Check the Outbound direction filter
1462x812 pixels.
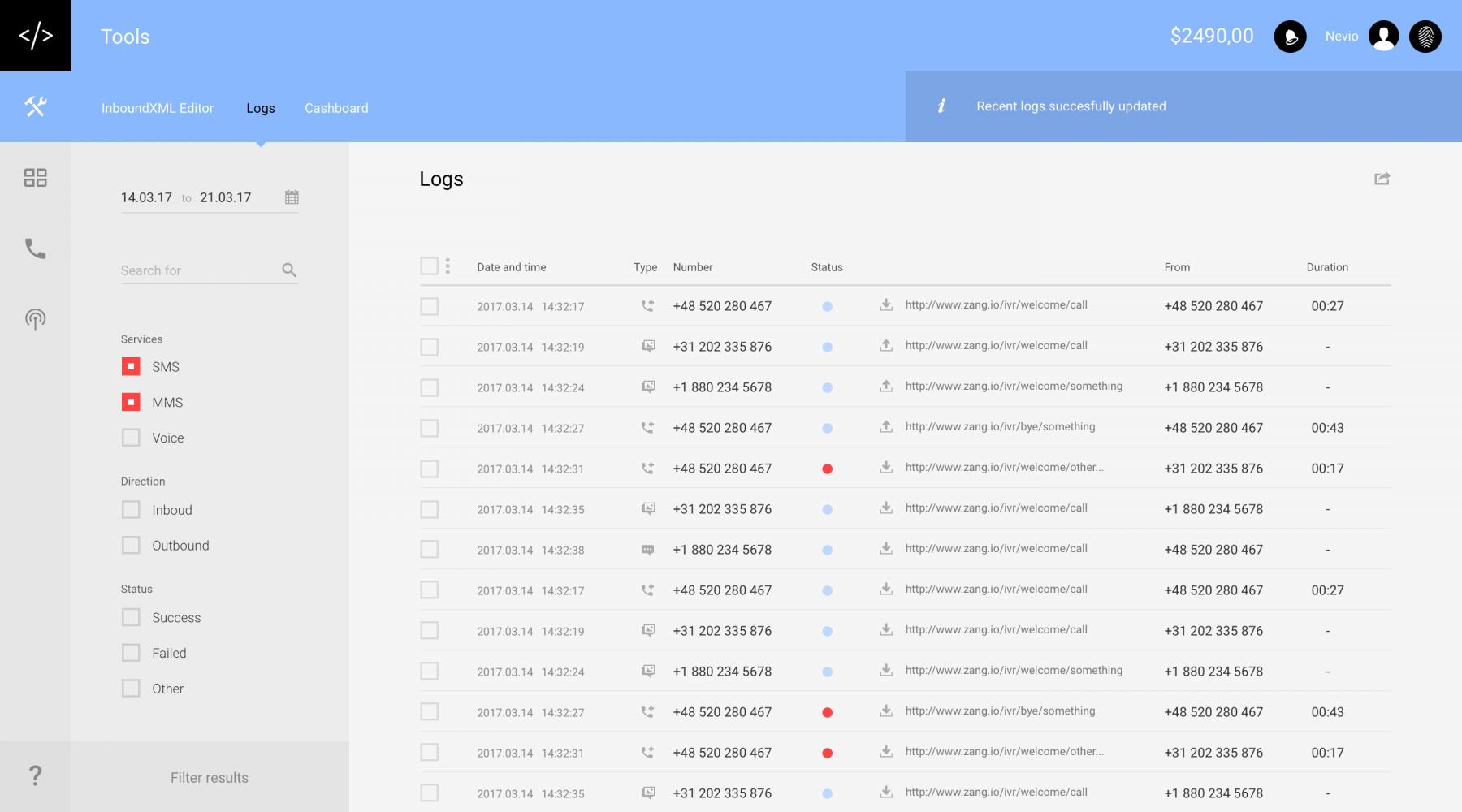click(x=131, y=546)
